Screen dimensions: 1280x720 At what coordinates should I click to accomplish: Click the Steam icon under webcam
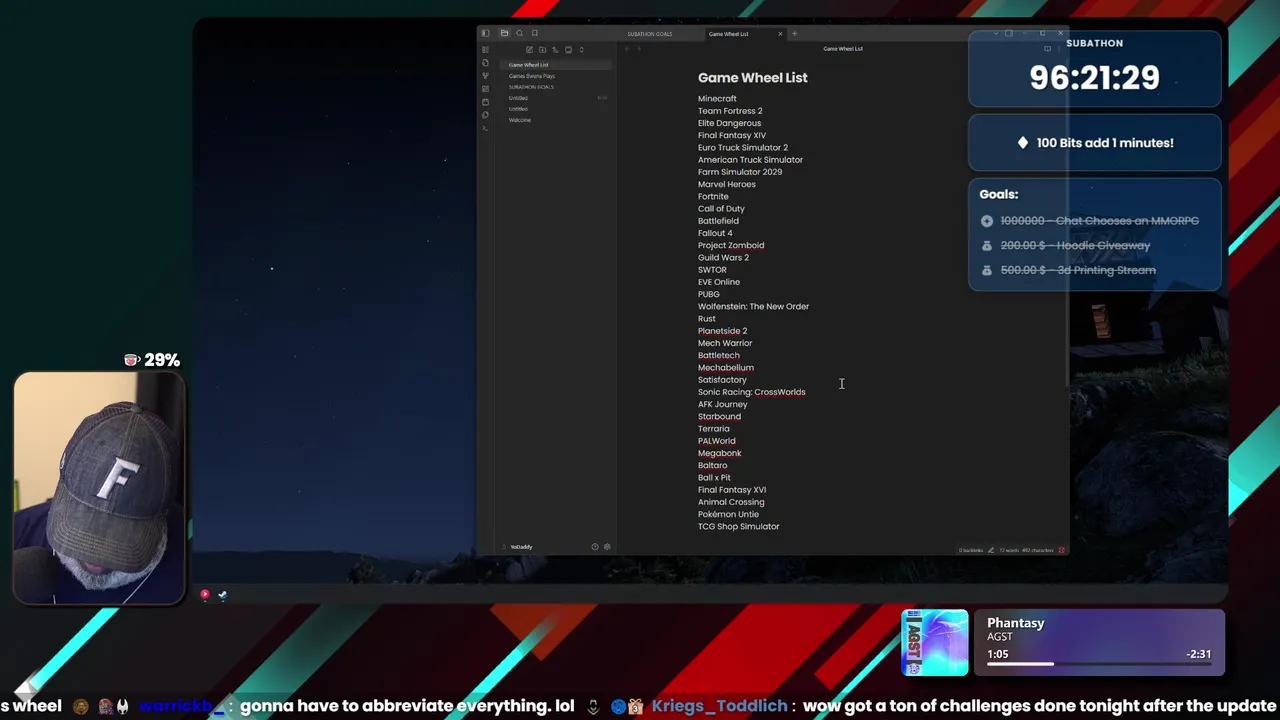222,595
